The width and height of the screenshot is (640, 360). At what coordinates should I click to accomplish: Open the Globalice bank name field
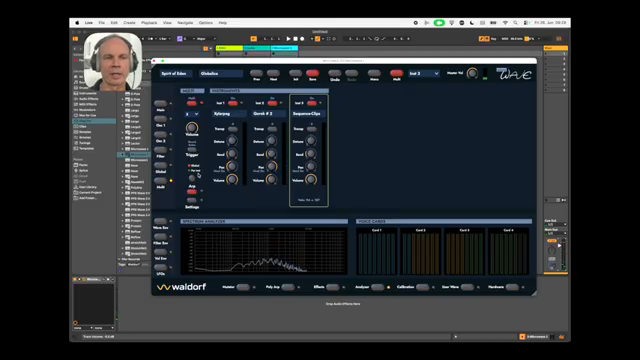220,73
